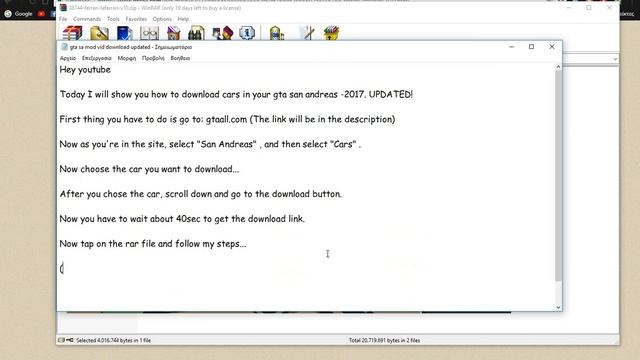This screenshot has height=360, width=640.
Task: Click WinRAR's Extract To toolbar icon
Action: pos(99,33)
